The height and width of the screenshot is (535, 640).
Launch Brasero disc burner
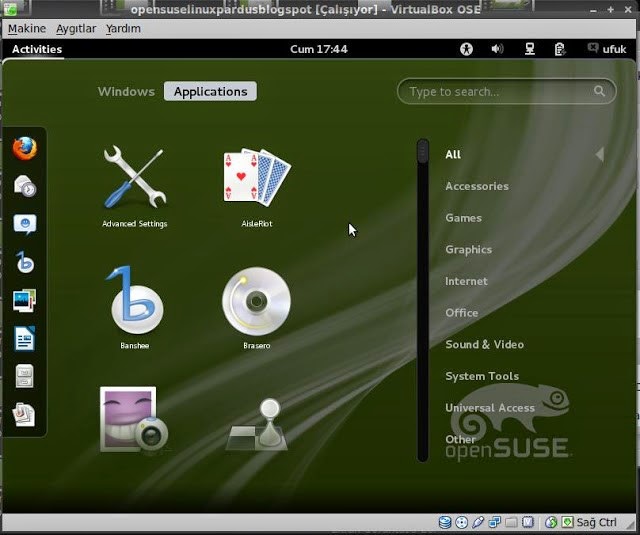pos(257,307)
